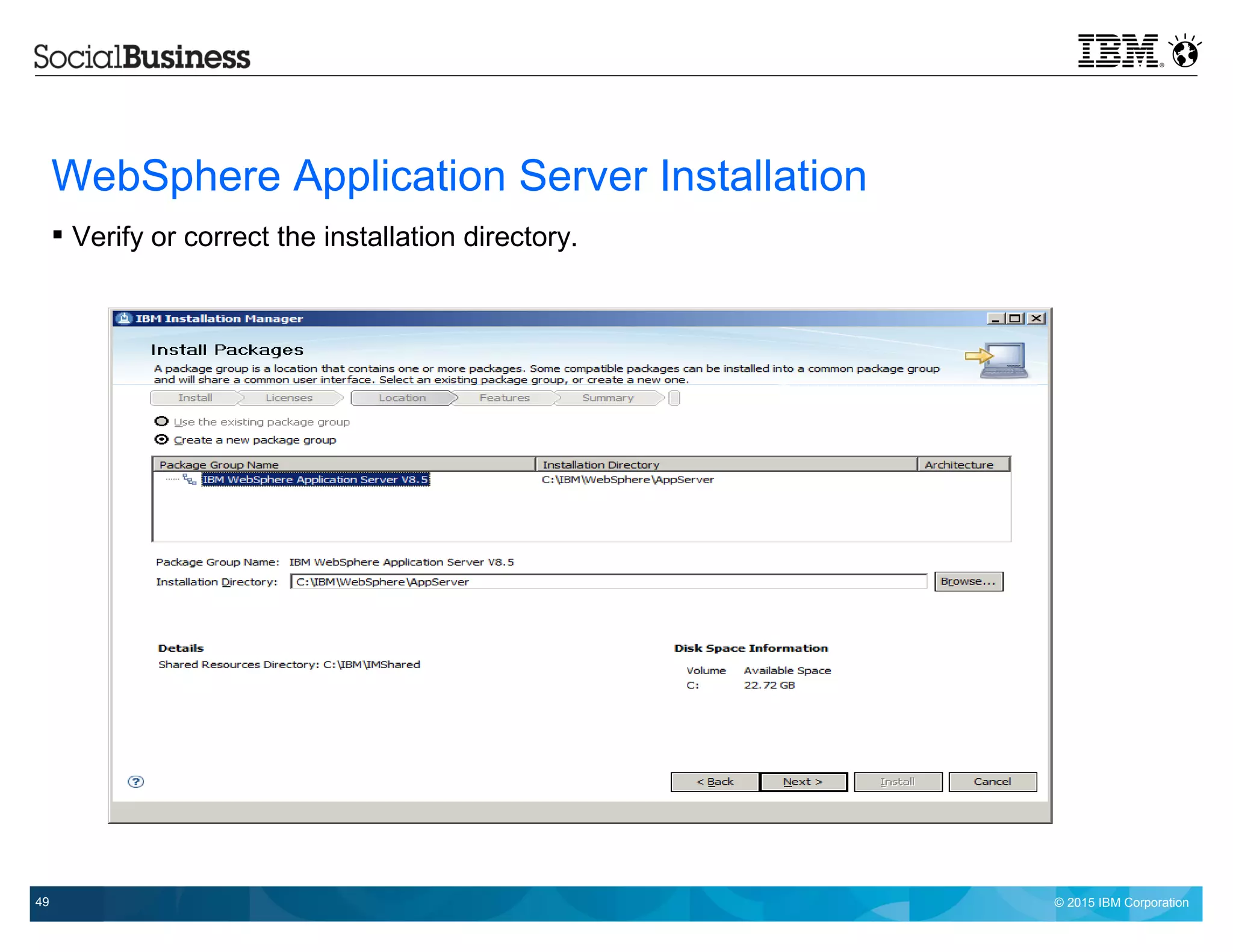Image resolution: width=1233 pixels, height=952 pixels.
Task: Click the package group tree icon
Action: pos(190,480)
